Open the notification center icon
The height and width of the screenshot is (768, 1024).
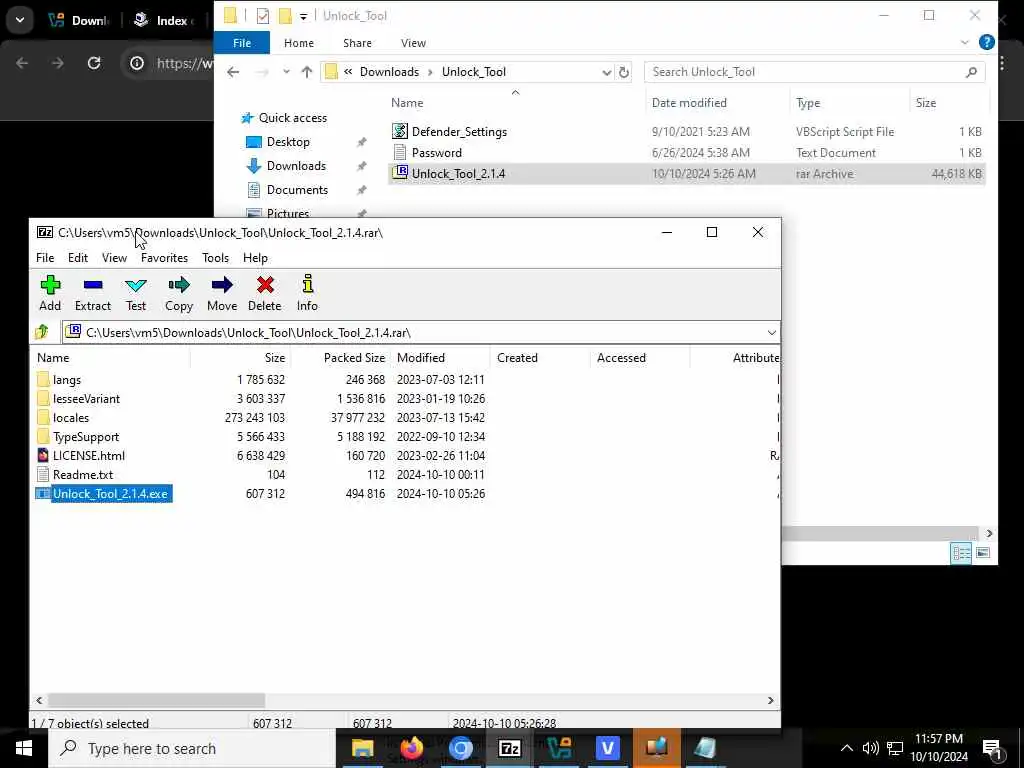pos(992,748)
